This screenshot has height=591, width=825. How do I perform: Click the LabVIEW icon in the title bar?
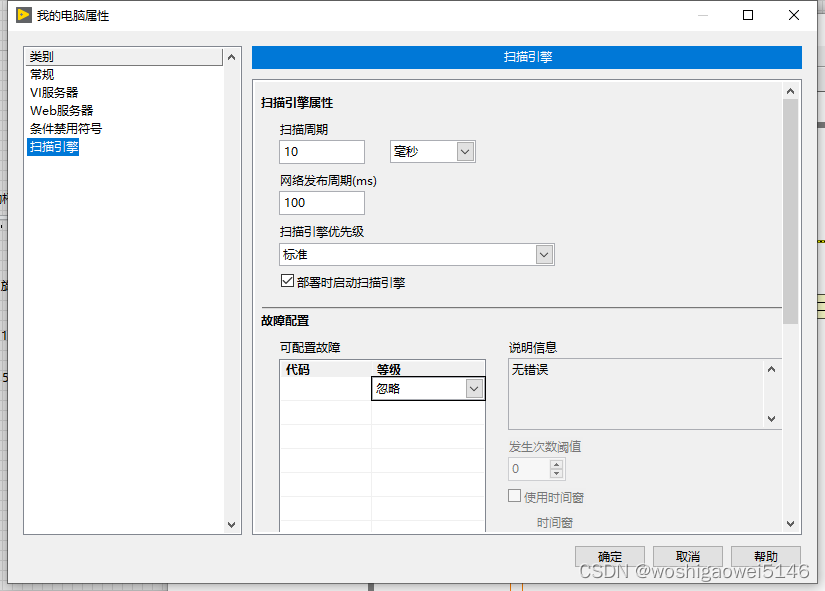click(x=22, y=15)
